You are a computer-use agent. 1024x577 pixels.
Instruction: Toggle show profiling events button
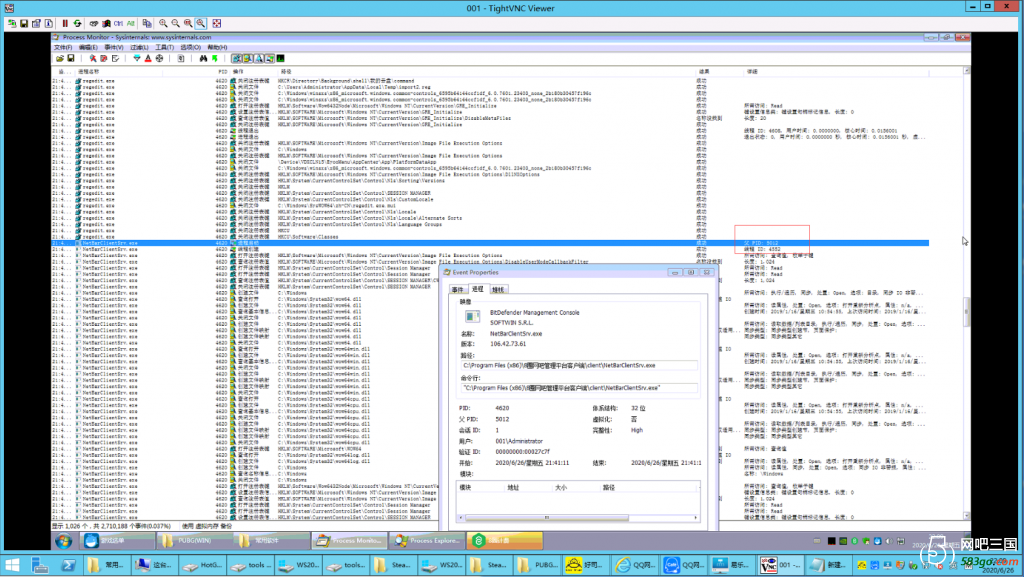[x=281, y=59]
